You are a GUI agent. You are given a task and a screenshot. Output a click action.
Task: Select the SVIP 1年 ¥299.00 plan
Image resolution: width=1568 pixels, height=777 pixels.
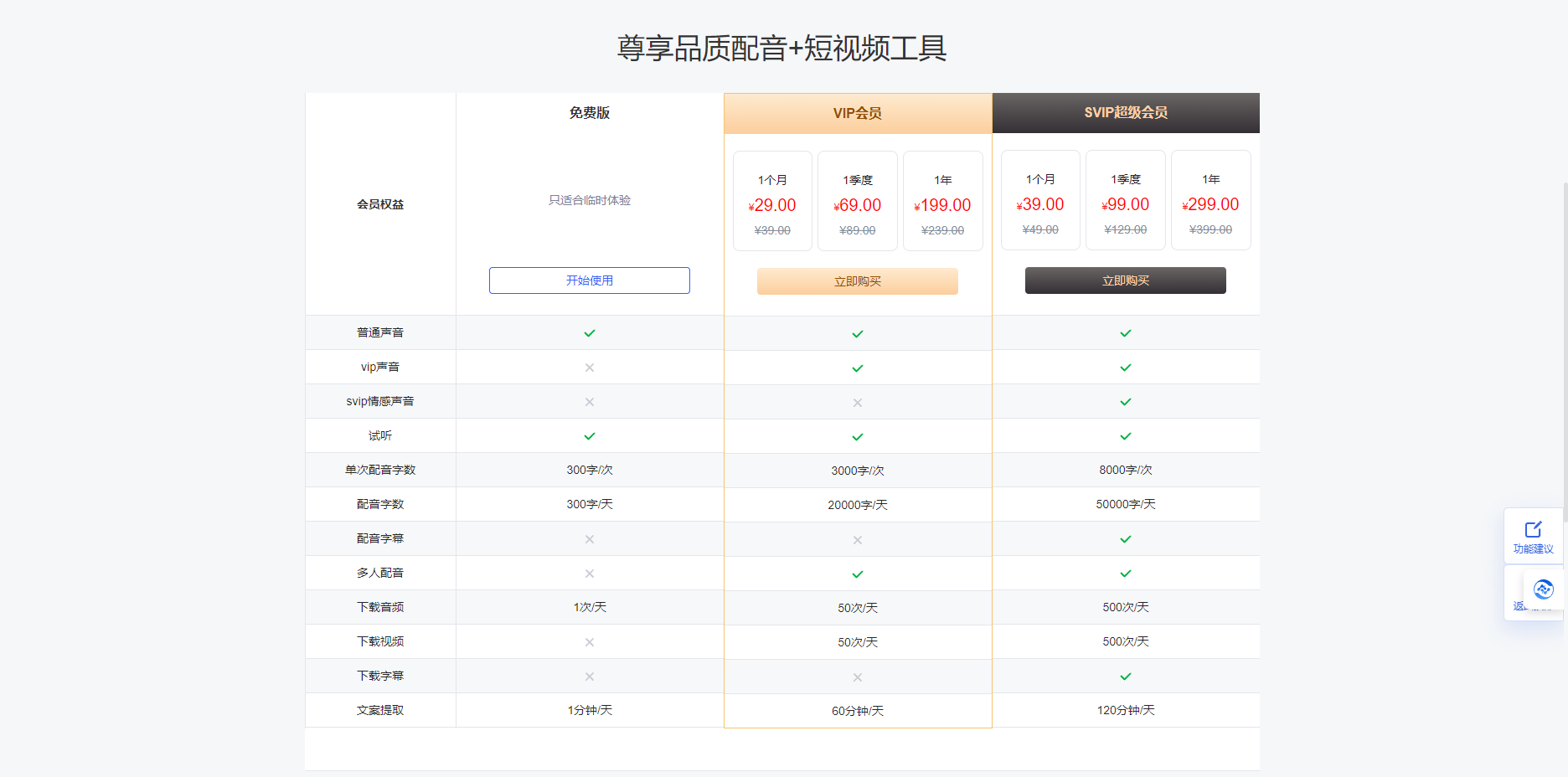(x=1210, y=200)
